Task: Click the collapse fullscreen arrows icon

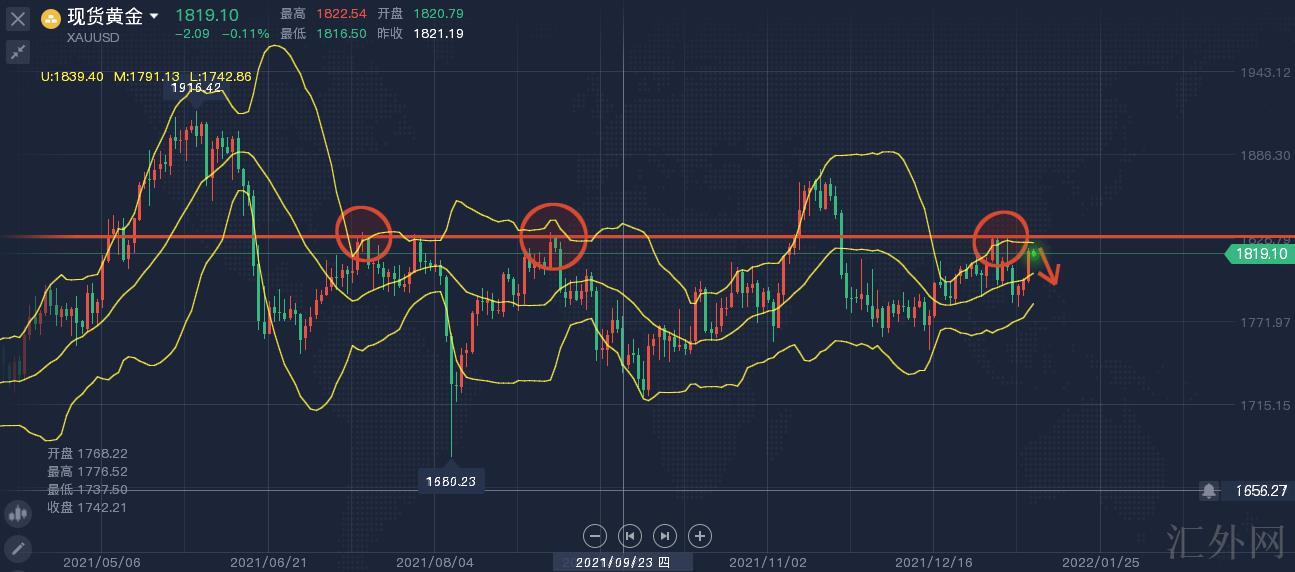Action: [x=18, y=51]
